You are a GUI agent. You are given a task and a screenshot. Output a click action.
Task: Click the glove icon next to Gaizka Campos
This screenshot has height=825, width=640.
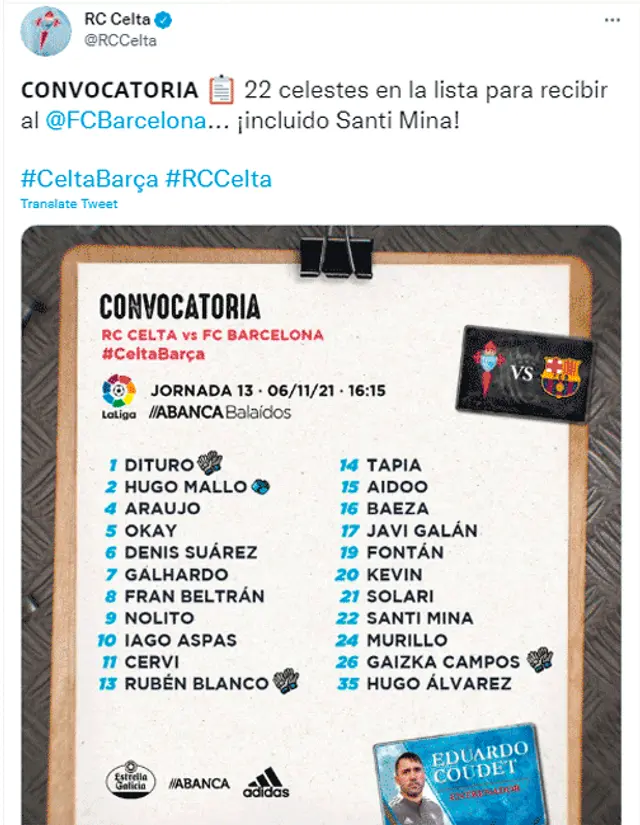(x=540, y=660)
